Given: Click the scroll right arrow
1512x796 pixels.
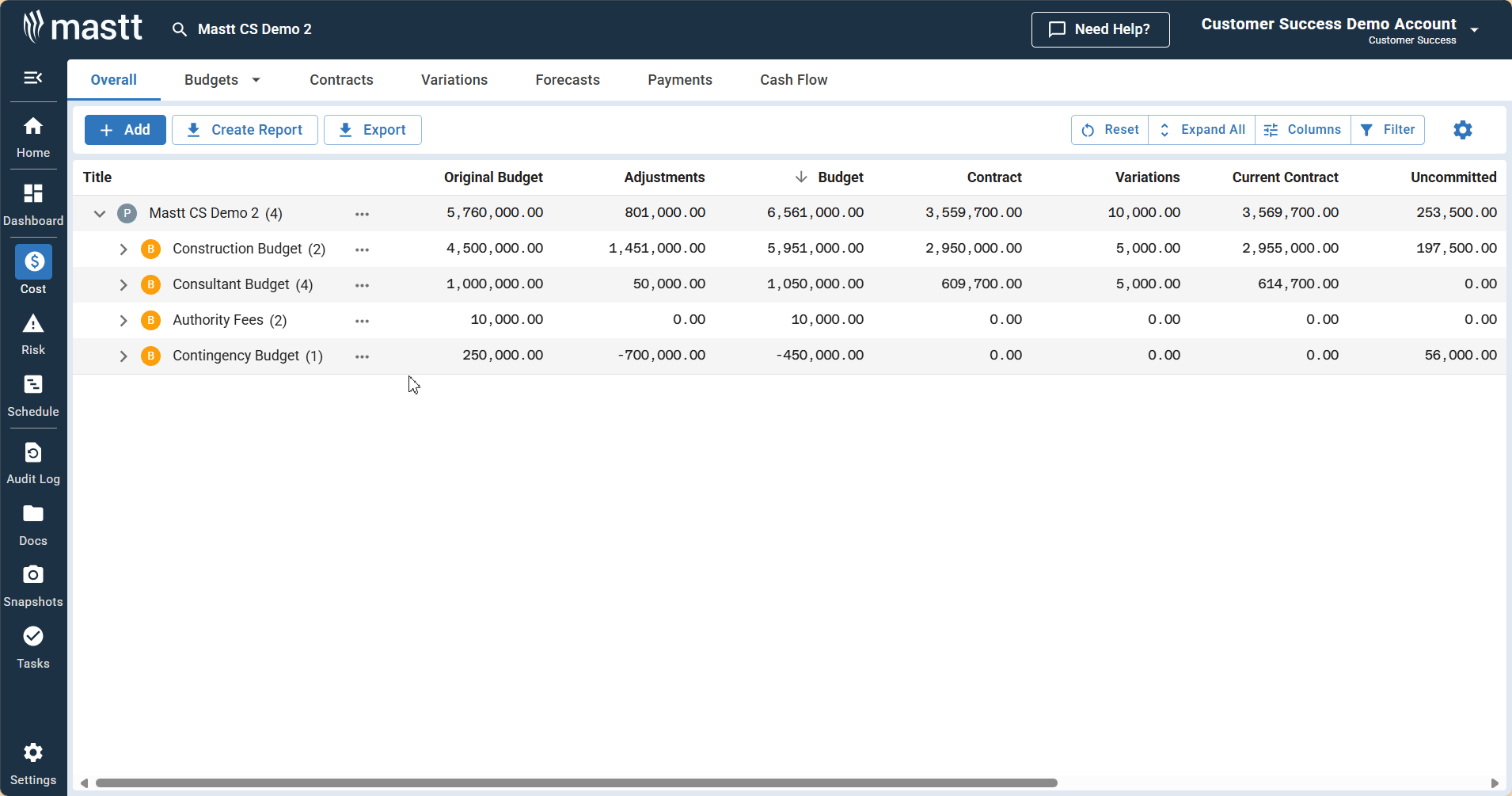Looking at the screenshot, I should tap(1495, 783).
